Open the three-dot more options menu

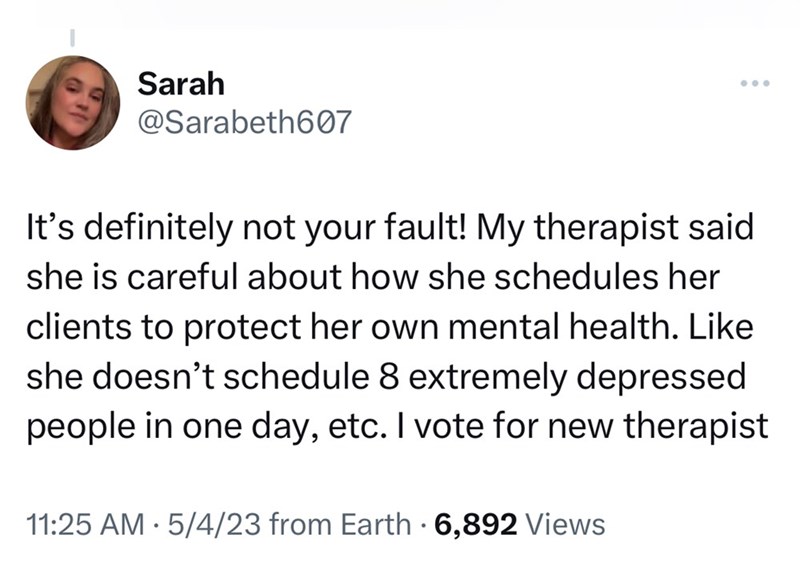(x=755, y=83)
